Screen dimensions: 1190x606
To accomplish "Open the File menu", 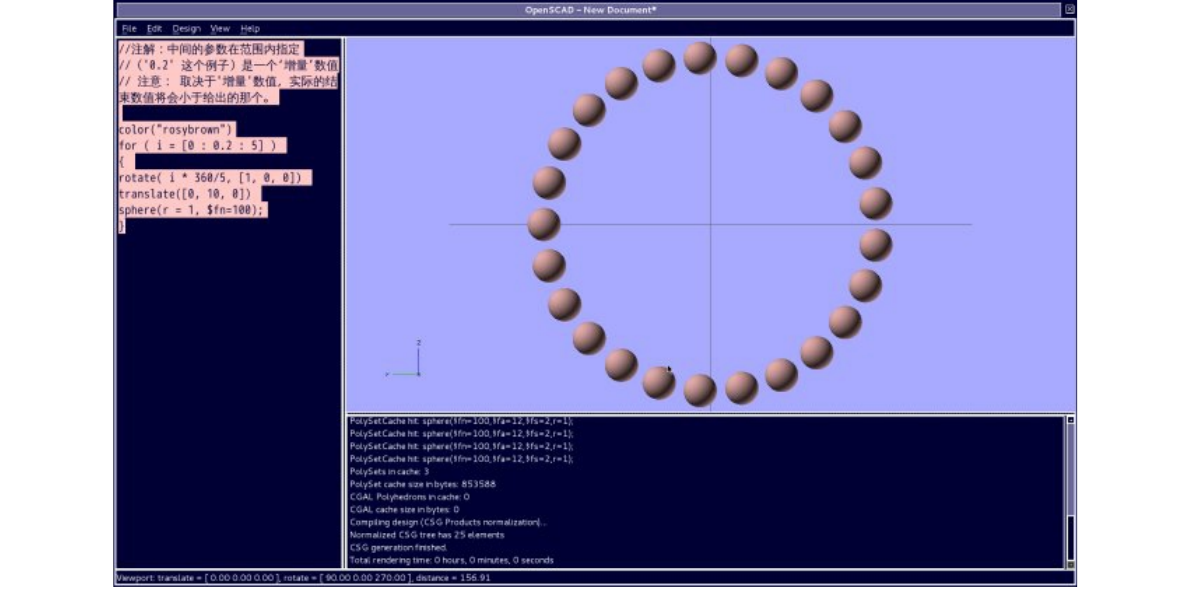I will click(x=129, y=29).
